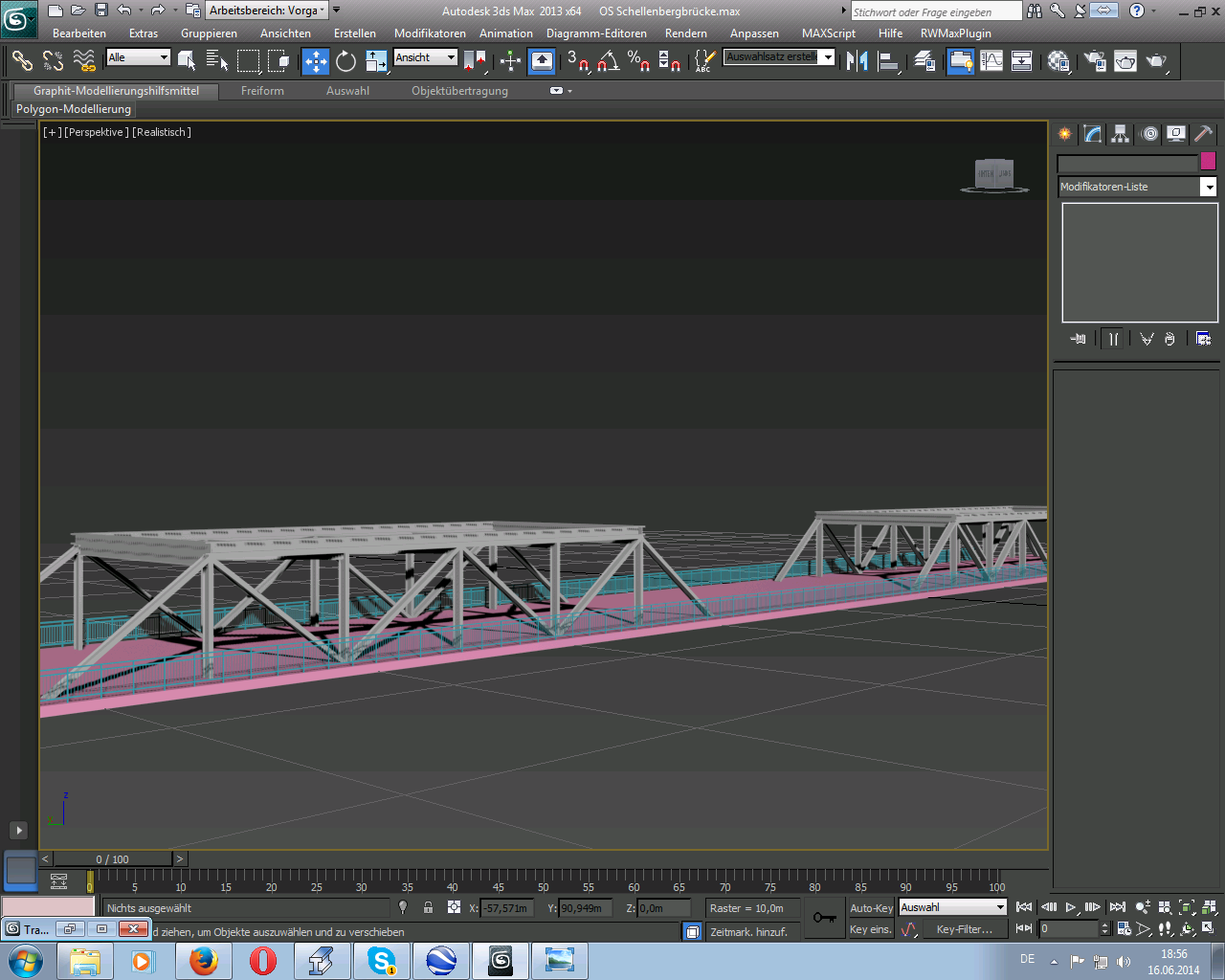Switch to the Freiform ribbon tab
The image size is (1225, 980).
point(262,91)
